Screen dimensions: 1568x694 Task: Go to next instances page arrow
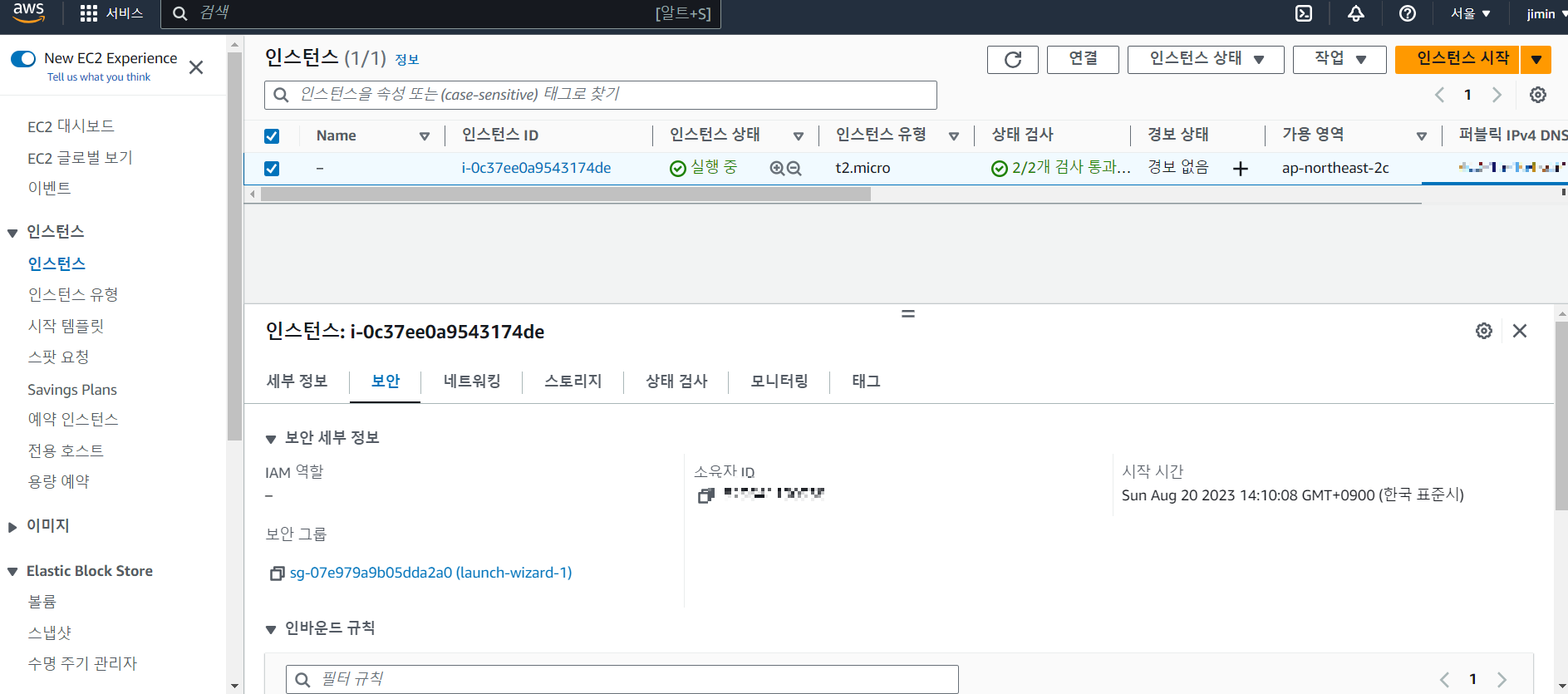(1497, 95)
